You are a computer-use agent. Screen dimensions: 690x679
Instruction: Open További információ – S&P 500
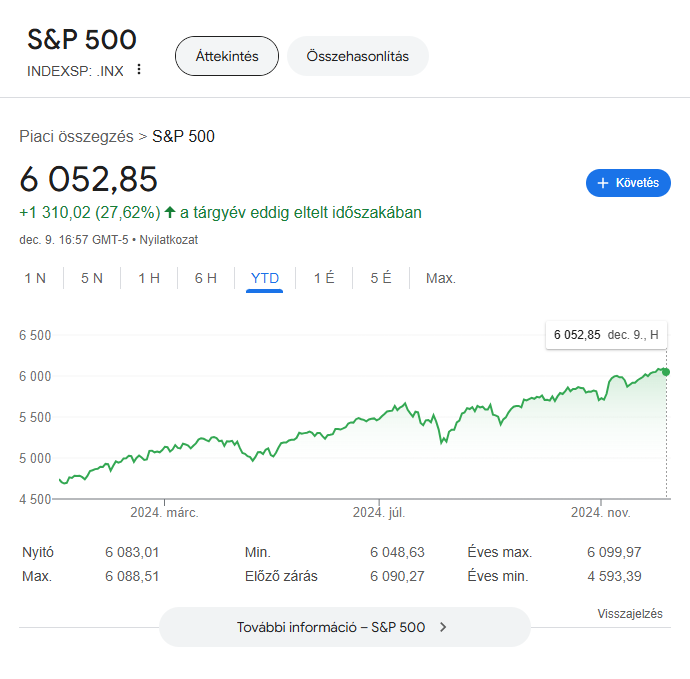point(345,627)
